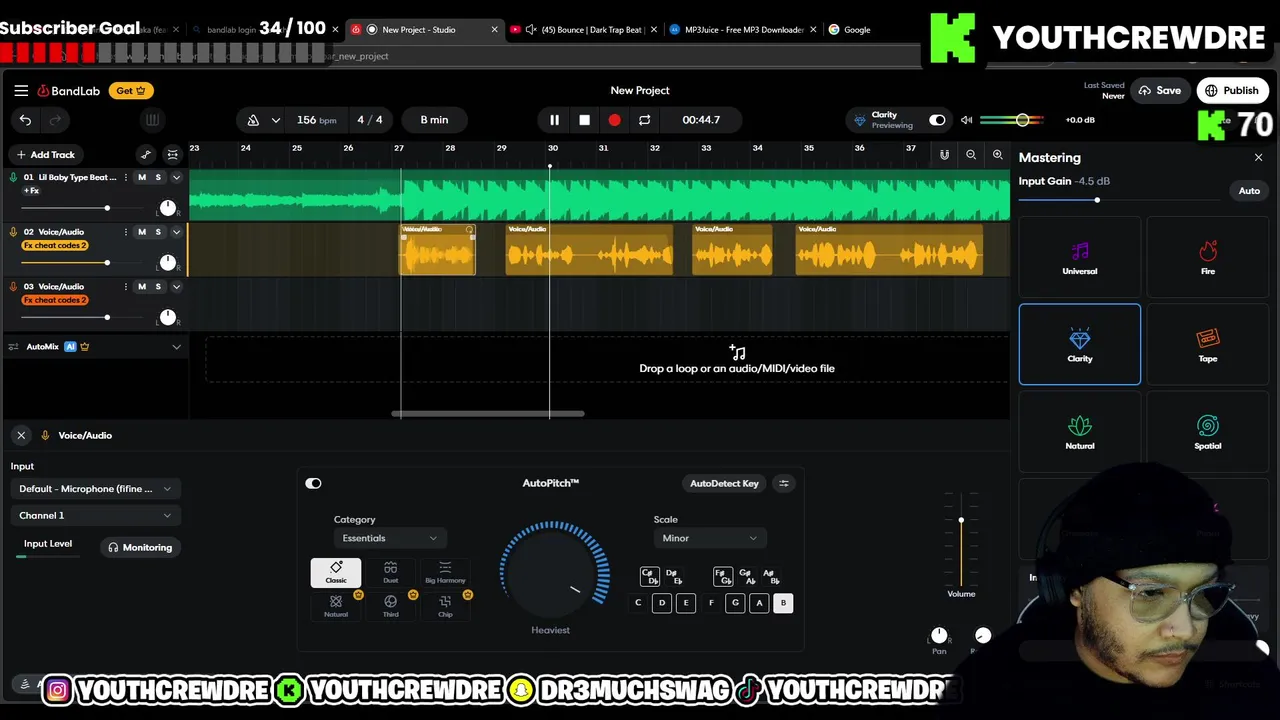Screen dimensions: 1280x720
Task: Pause playback
Action: [554, 120]
